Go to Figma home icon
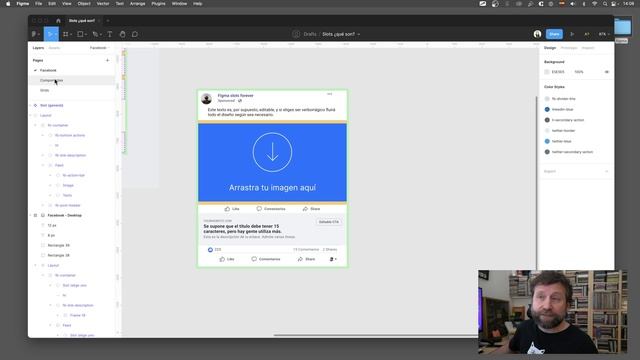Screen dimensions: 640x360 pyautogui.click(x=58, y=20)
